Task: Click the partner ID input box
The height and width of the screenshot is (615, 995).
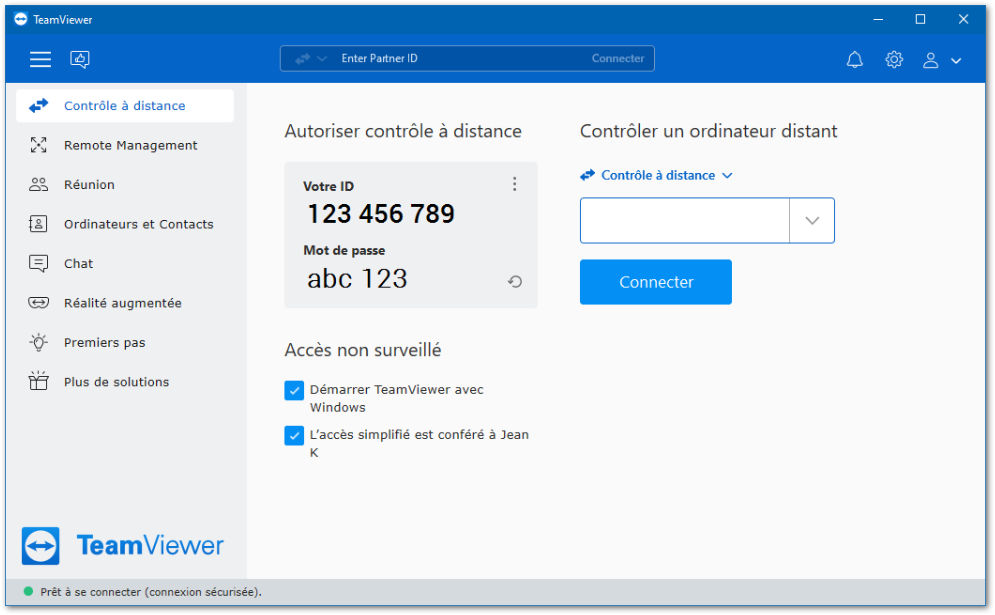Action: pyautogui.click(x=685, y=220)
